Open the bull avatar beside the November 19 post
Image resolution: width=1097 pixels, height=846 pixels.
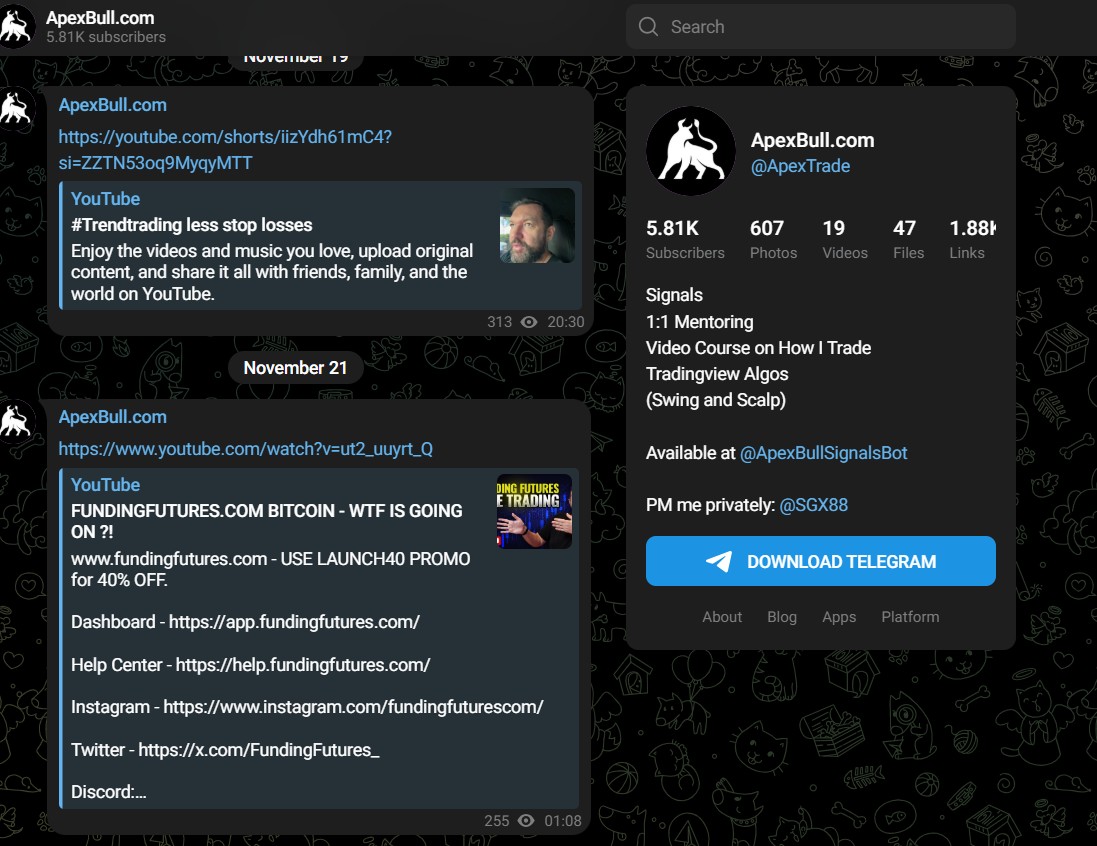(x=15, y=109)
